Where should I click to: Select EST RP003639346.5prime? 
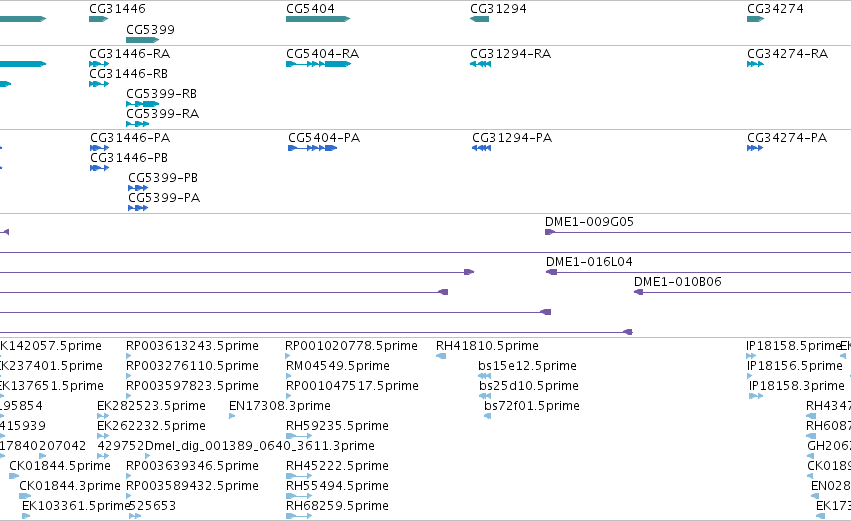[193, 467]
